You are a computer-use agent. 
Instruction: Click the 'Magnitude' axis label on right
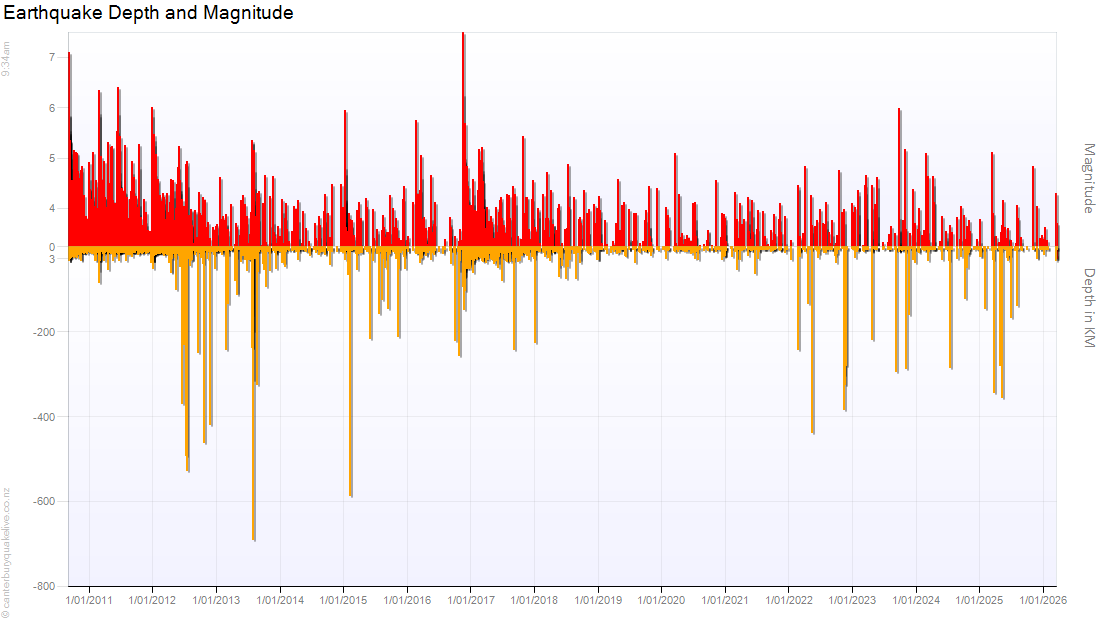(1089, 178)
